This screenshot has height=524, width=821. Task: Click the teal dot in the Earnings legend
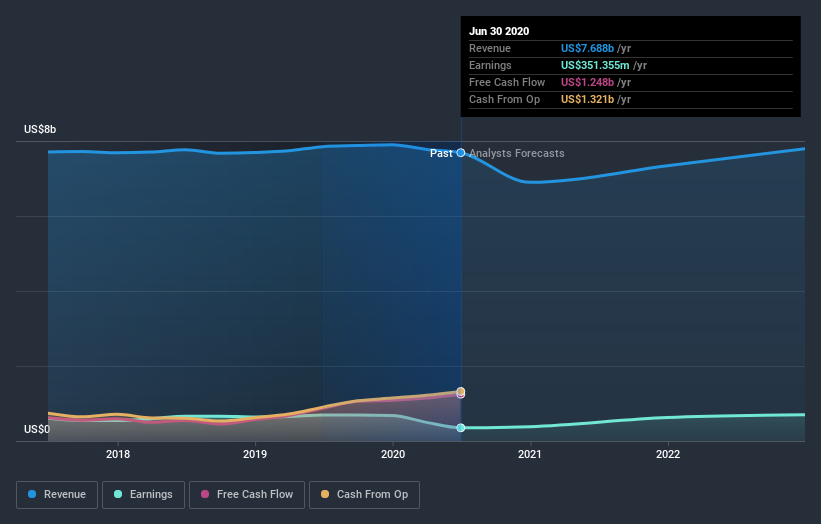118,494
